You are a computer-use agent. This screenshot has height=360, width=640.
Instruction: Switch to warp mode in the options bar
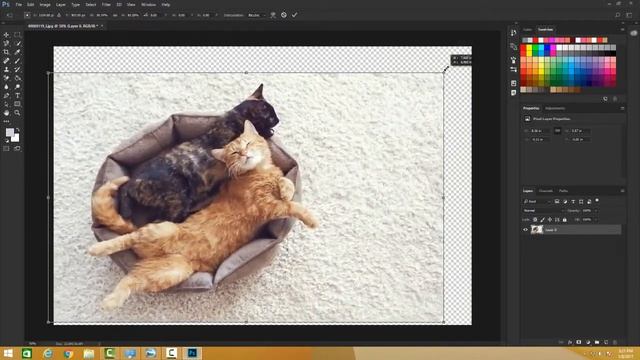[273, 15]
